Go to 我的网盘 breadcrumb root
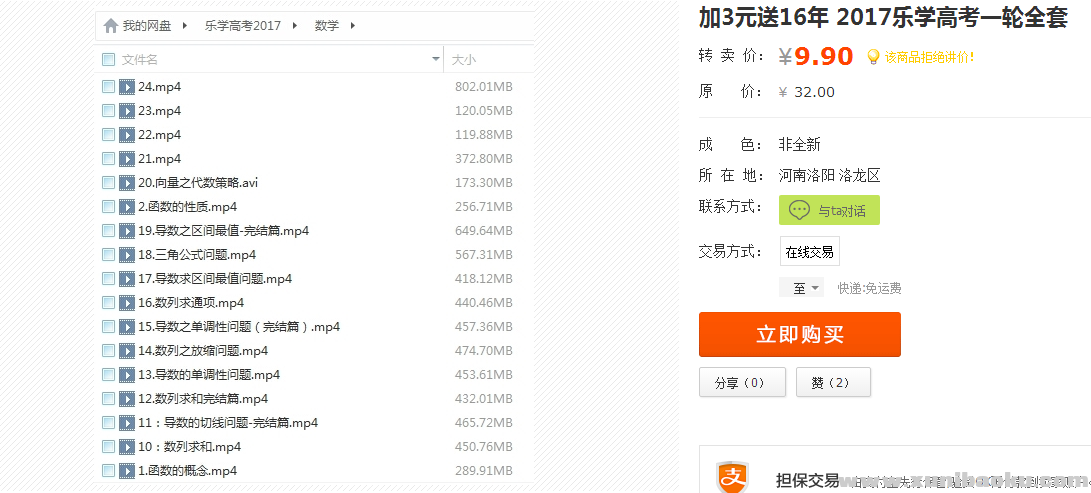The width and height of the screenshot is (1091, 493). pos(146,26)
